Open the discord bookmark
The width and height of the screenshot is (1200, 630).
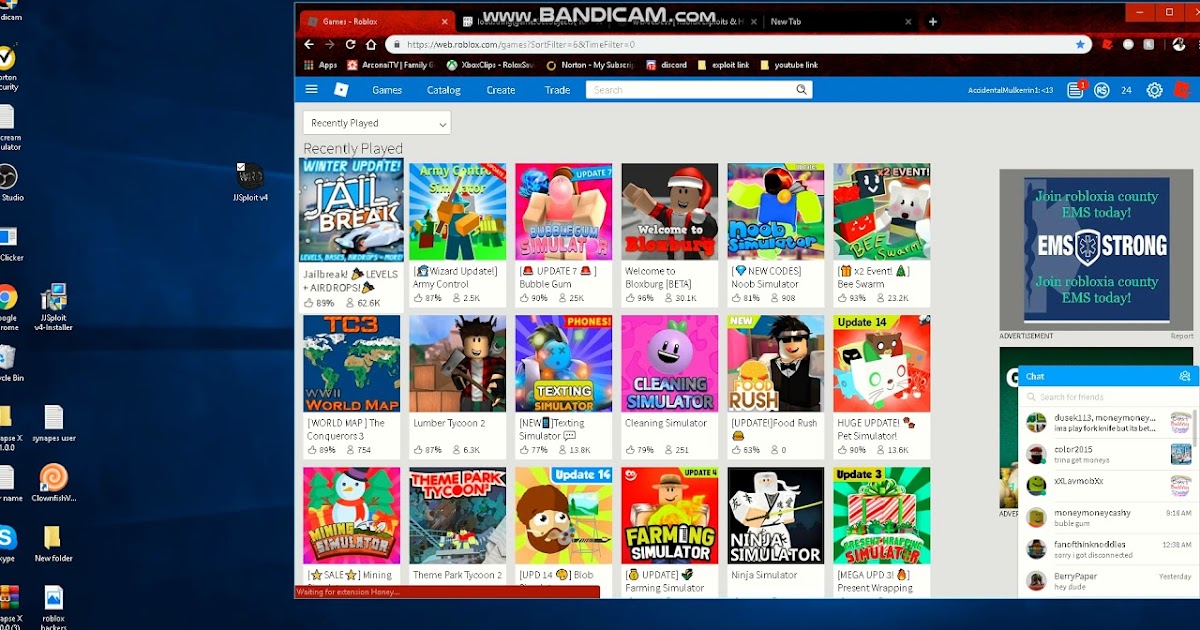point(666,65)
